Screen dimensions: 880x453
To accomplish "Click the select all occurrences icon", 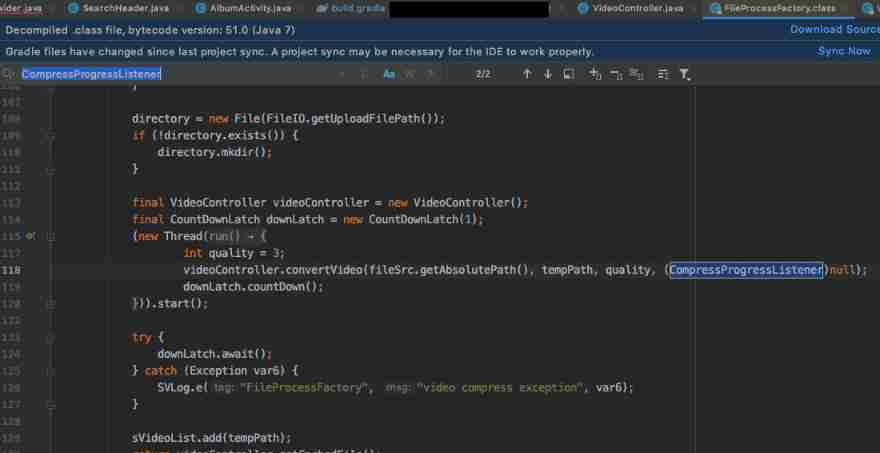I will (637, 74).
